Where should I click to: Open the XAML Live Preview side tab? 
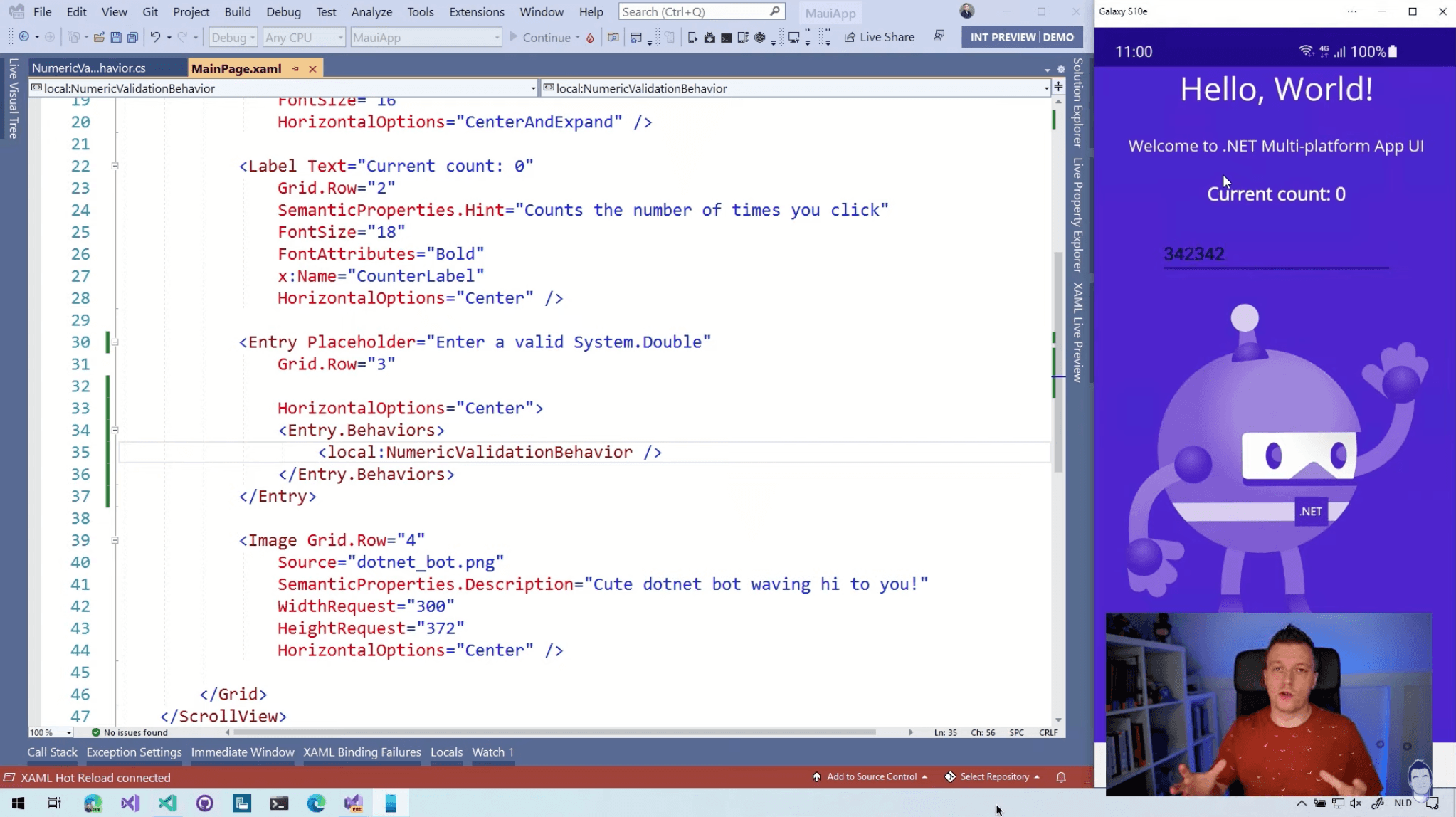coord(1078,332)
